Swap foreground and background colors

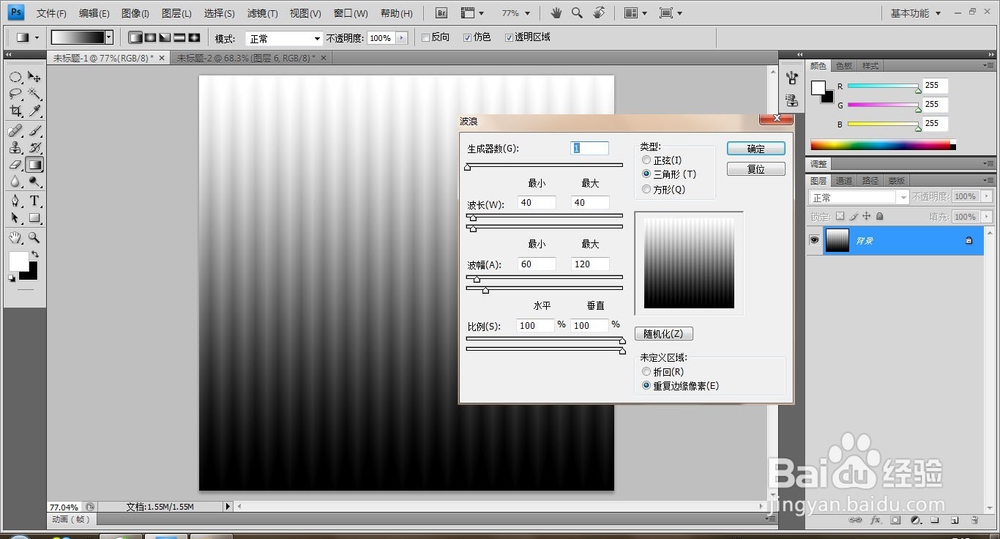35,254
